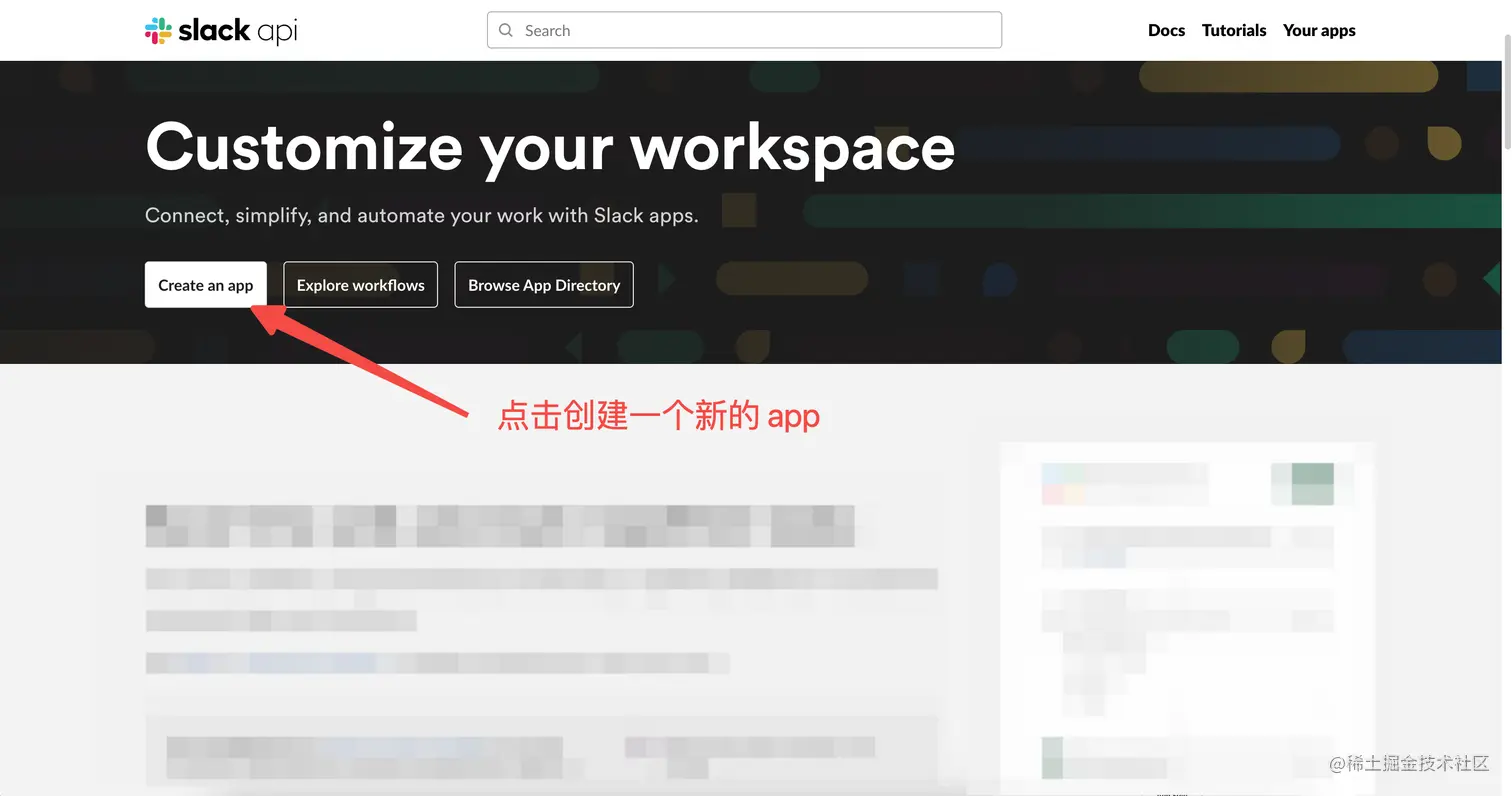Click the Create an app button
Viewport: 1512px width, 796px height.
[x=206, y=285]
